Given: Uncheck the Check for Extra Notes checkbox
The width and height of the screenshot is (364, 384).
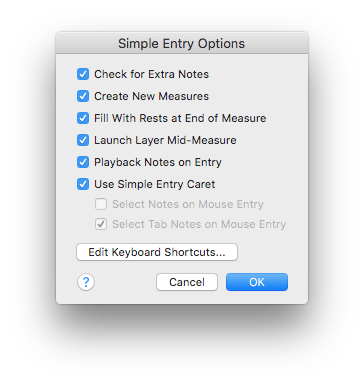Looking at the screenshot, I should pos(83,74).
